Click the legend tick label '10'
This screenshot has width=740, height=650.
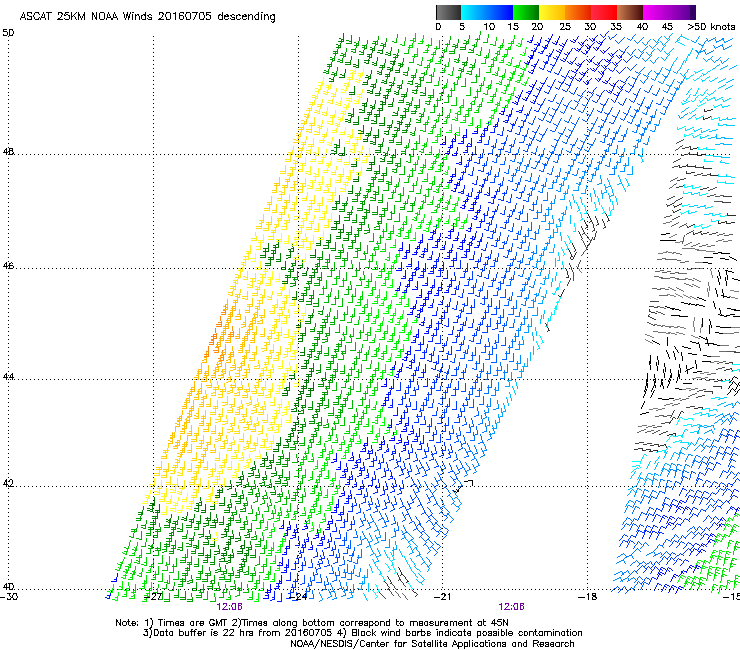pyautogui.click(x=489, y=27)
